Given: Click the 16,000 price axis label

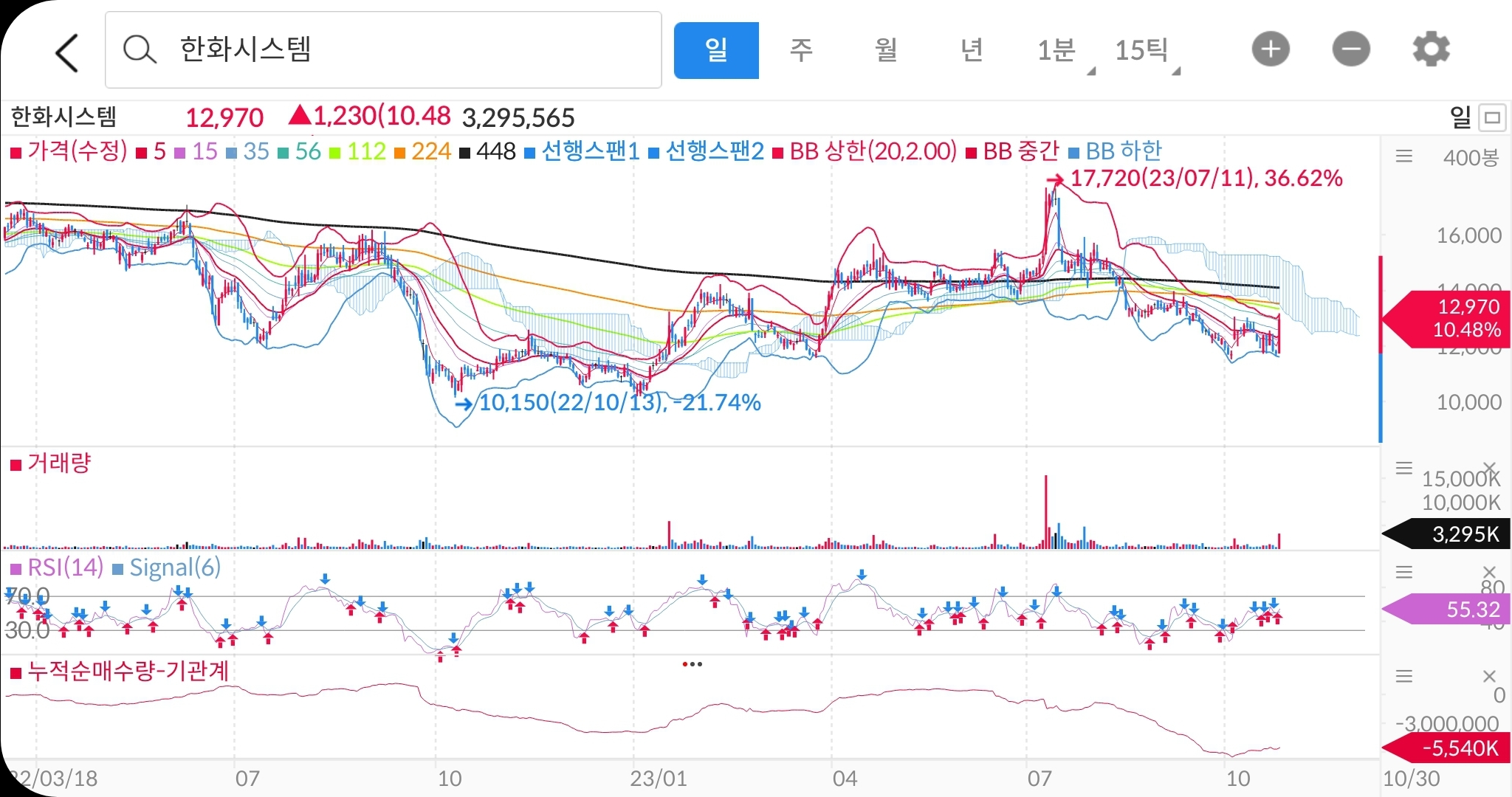Looking at the screenshot, I should tap(1469, 236).
